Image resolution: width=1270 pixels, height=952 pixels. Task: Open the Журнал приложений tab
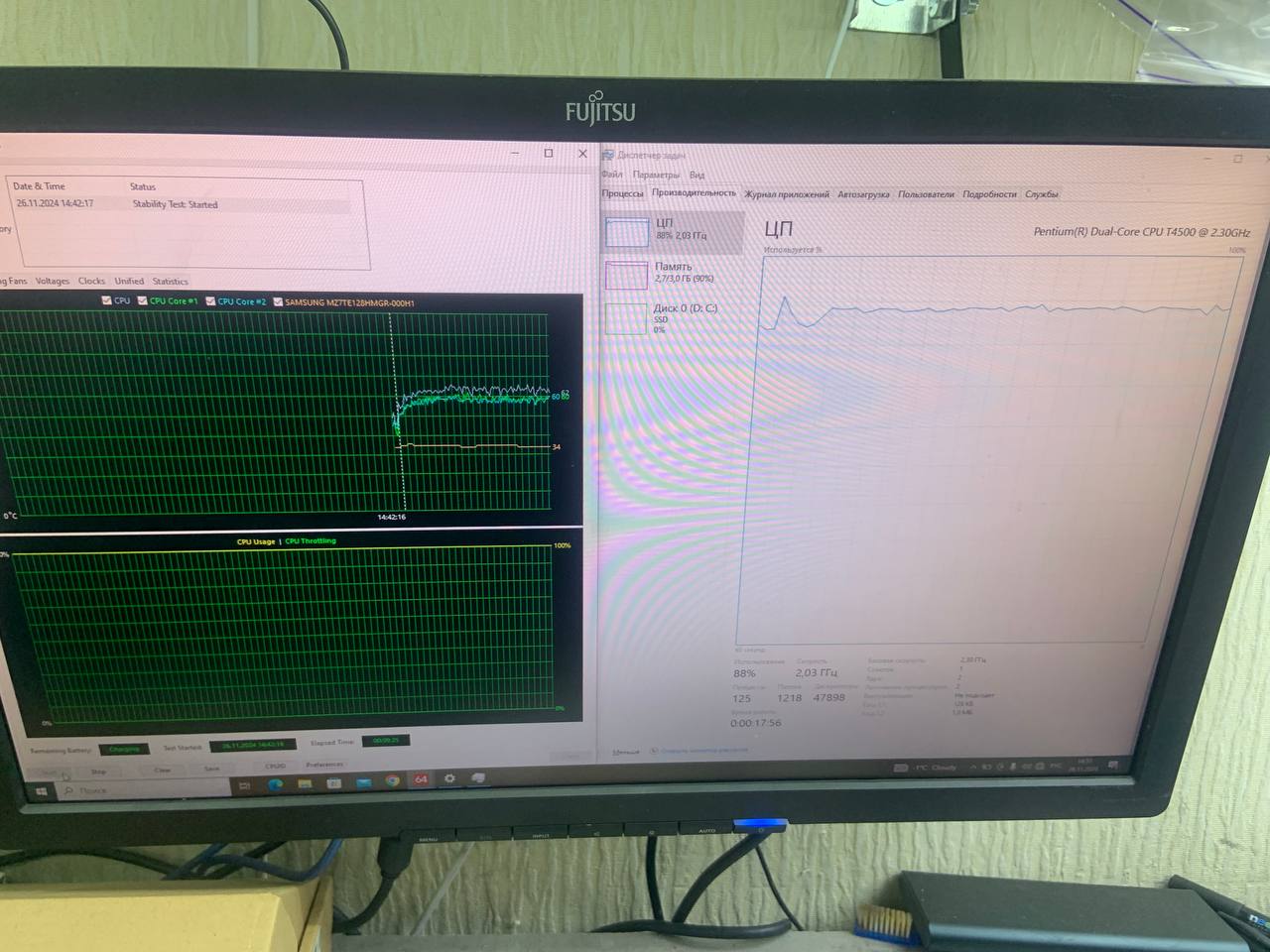[787, 194]
